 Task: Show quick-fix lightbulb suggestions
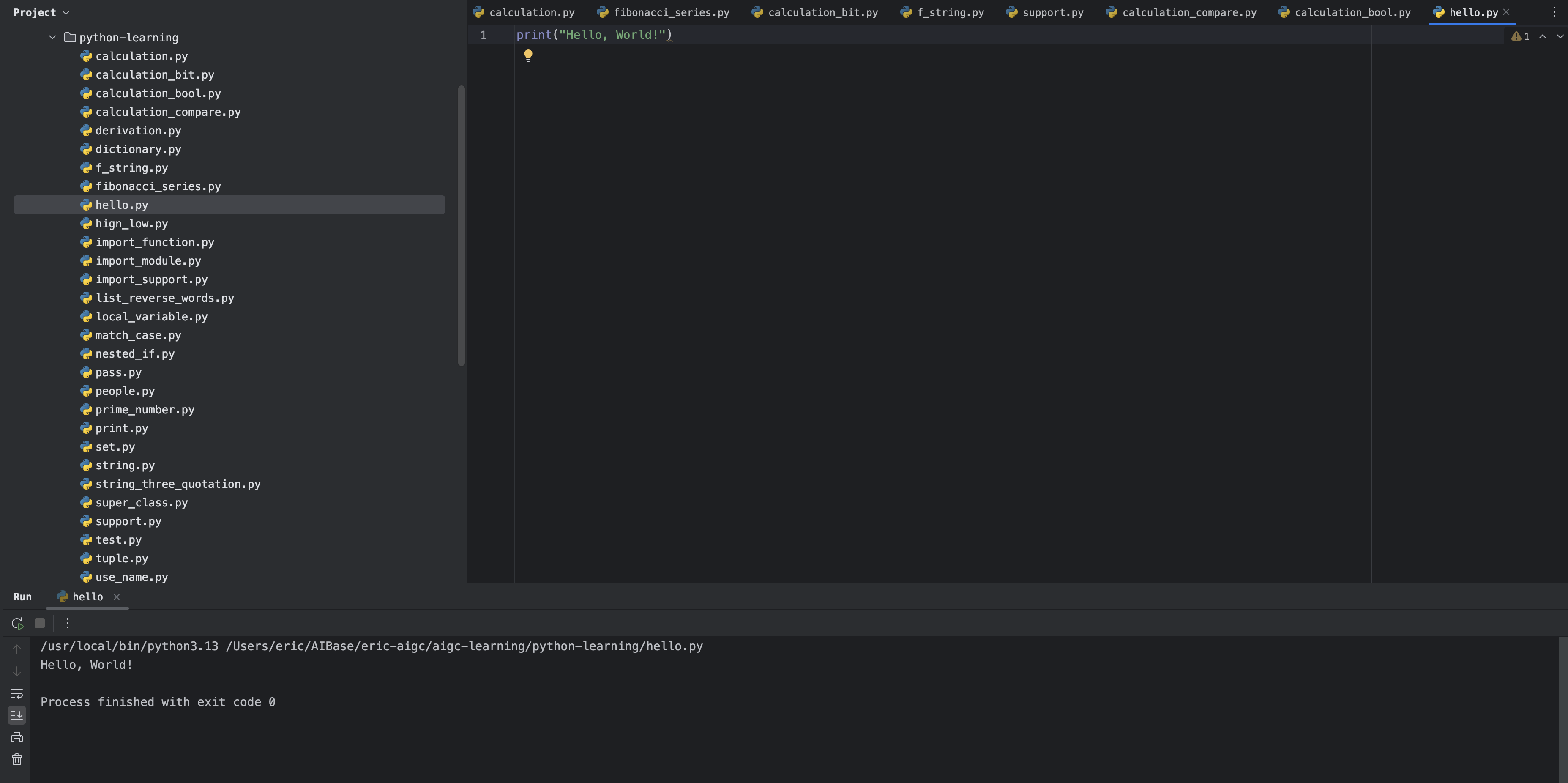pos(528,55)
